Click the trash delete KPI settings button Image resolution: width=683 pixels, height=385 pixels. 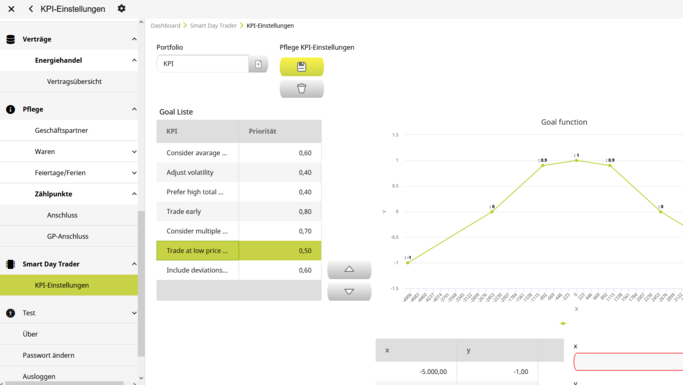(301, 88)
